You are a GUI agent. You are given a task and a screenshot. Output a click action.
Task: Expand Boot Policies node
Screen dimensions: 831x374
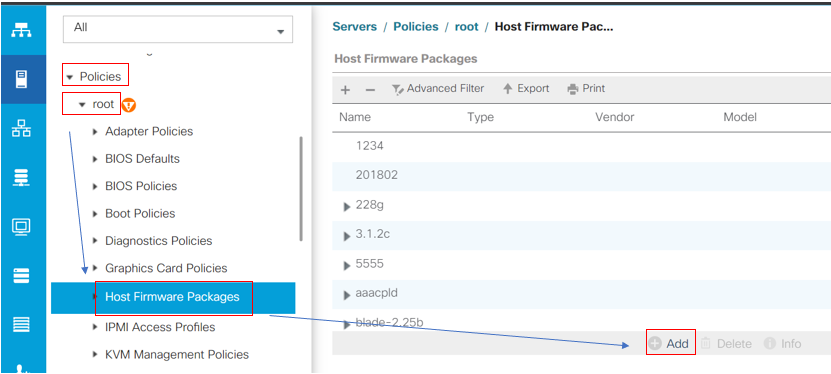(x=95, y=213)
